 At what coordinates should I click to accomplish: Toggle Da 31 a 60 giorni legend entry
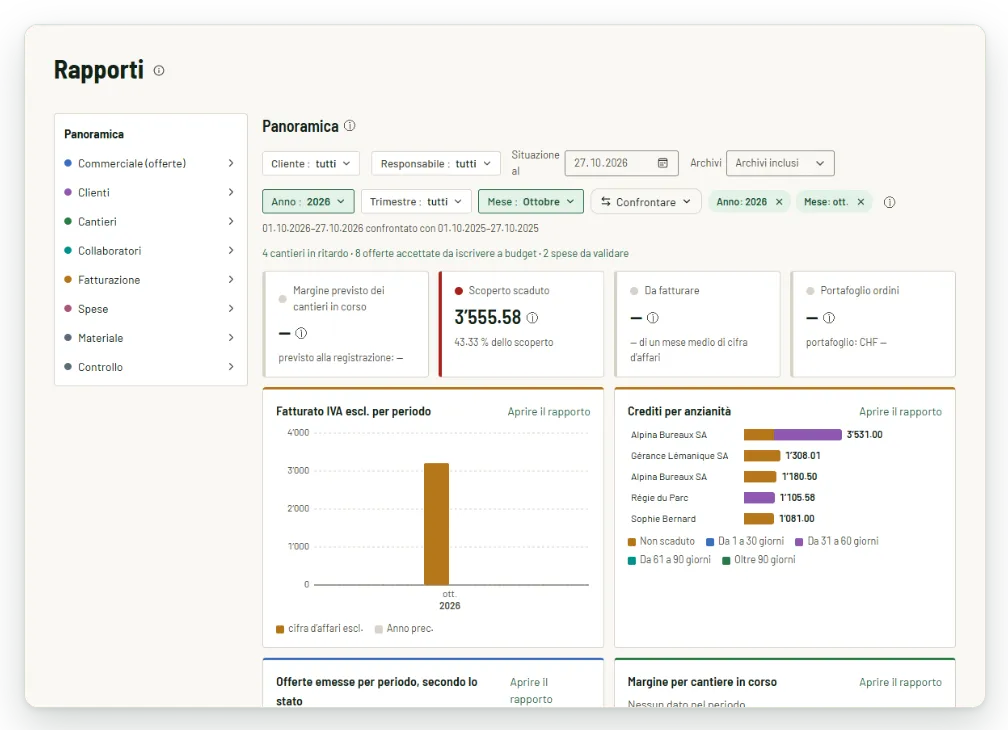(836, 541)
